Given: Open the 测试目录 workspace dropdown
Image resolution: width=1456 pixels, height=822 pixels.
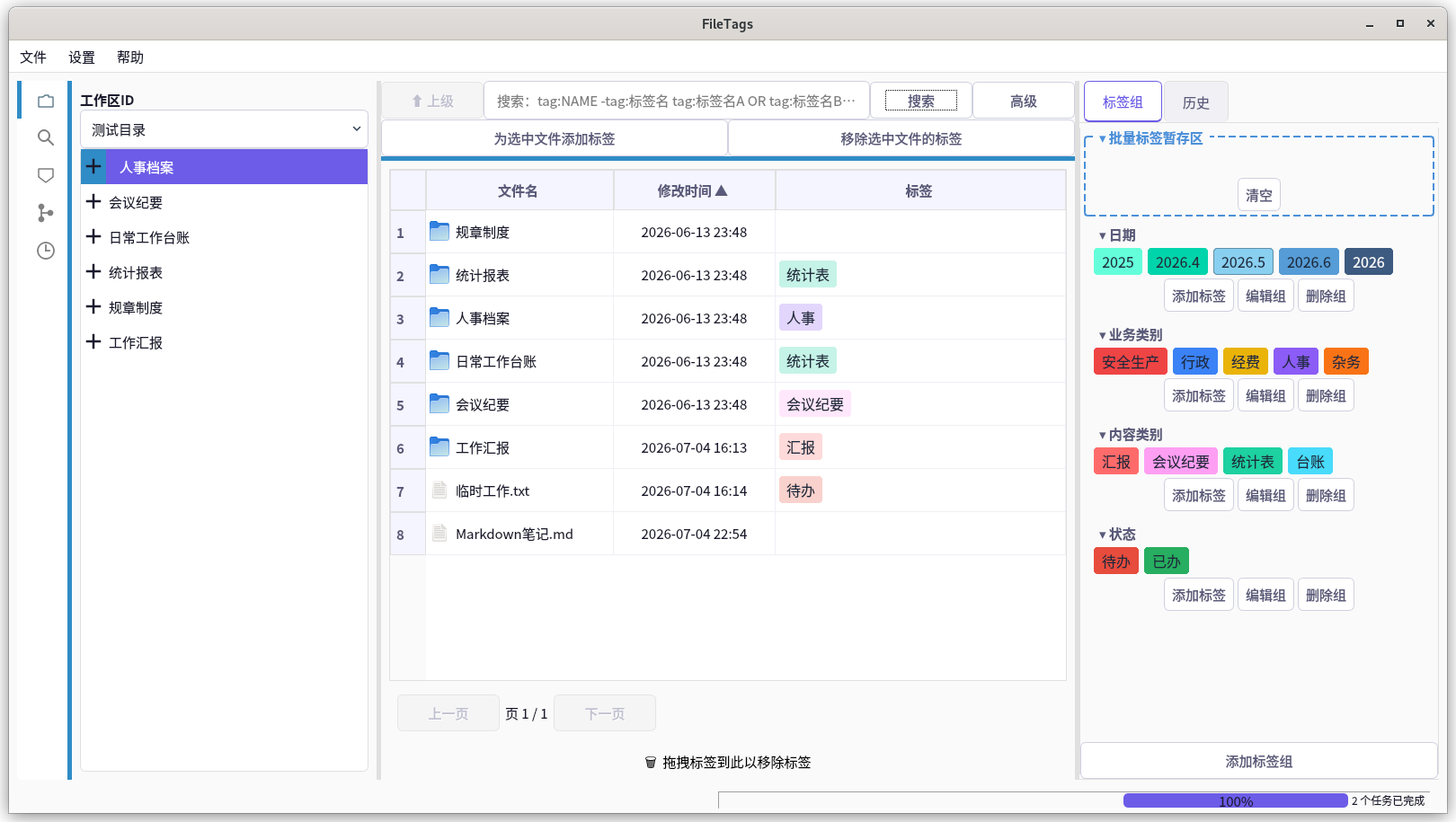Looking at the screenshot, I should [225, 129].
